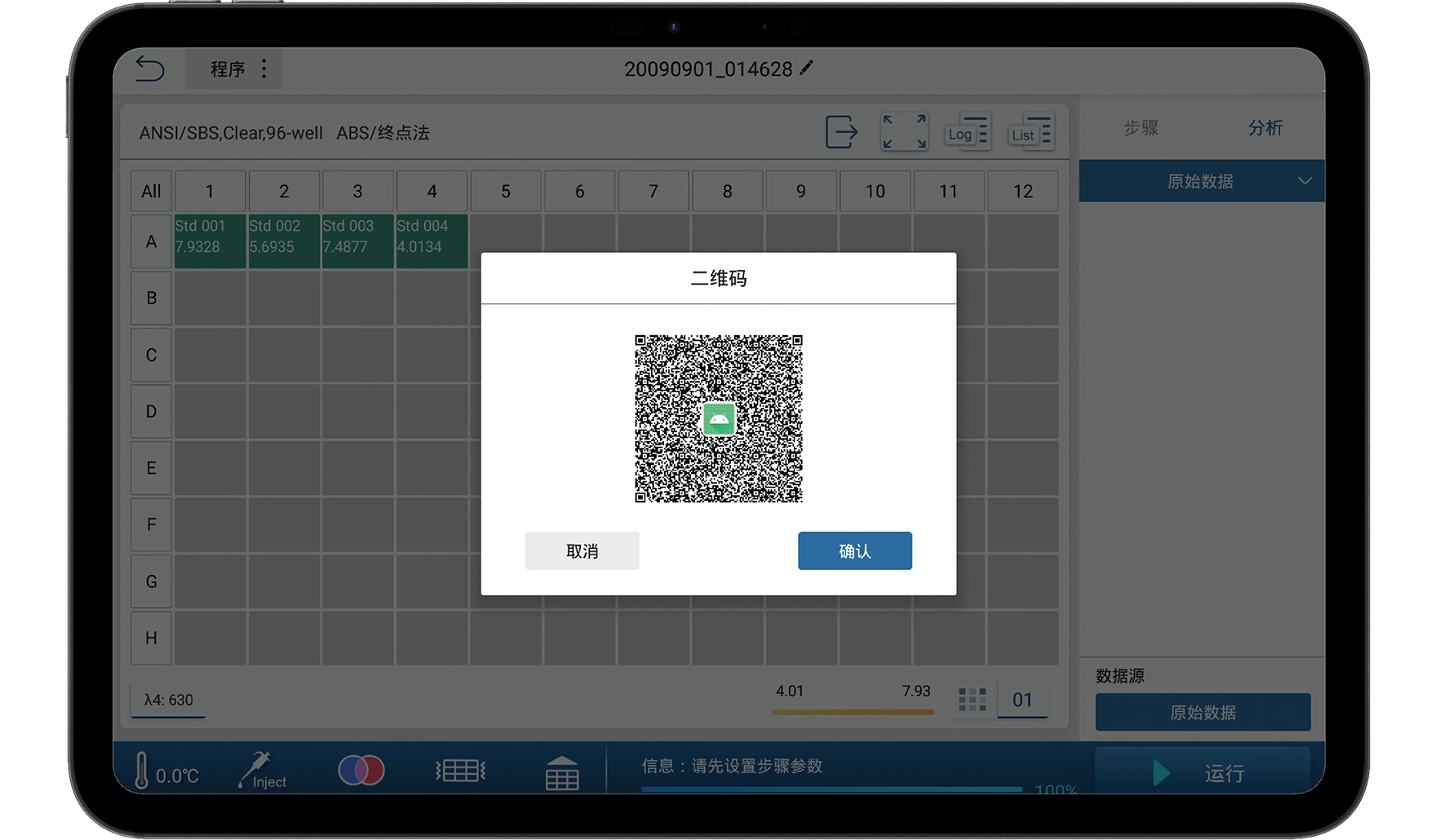
Task: Select row F header
Action: [x=151, y=524]
